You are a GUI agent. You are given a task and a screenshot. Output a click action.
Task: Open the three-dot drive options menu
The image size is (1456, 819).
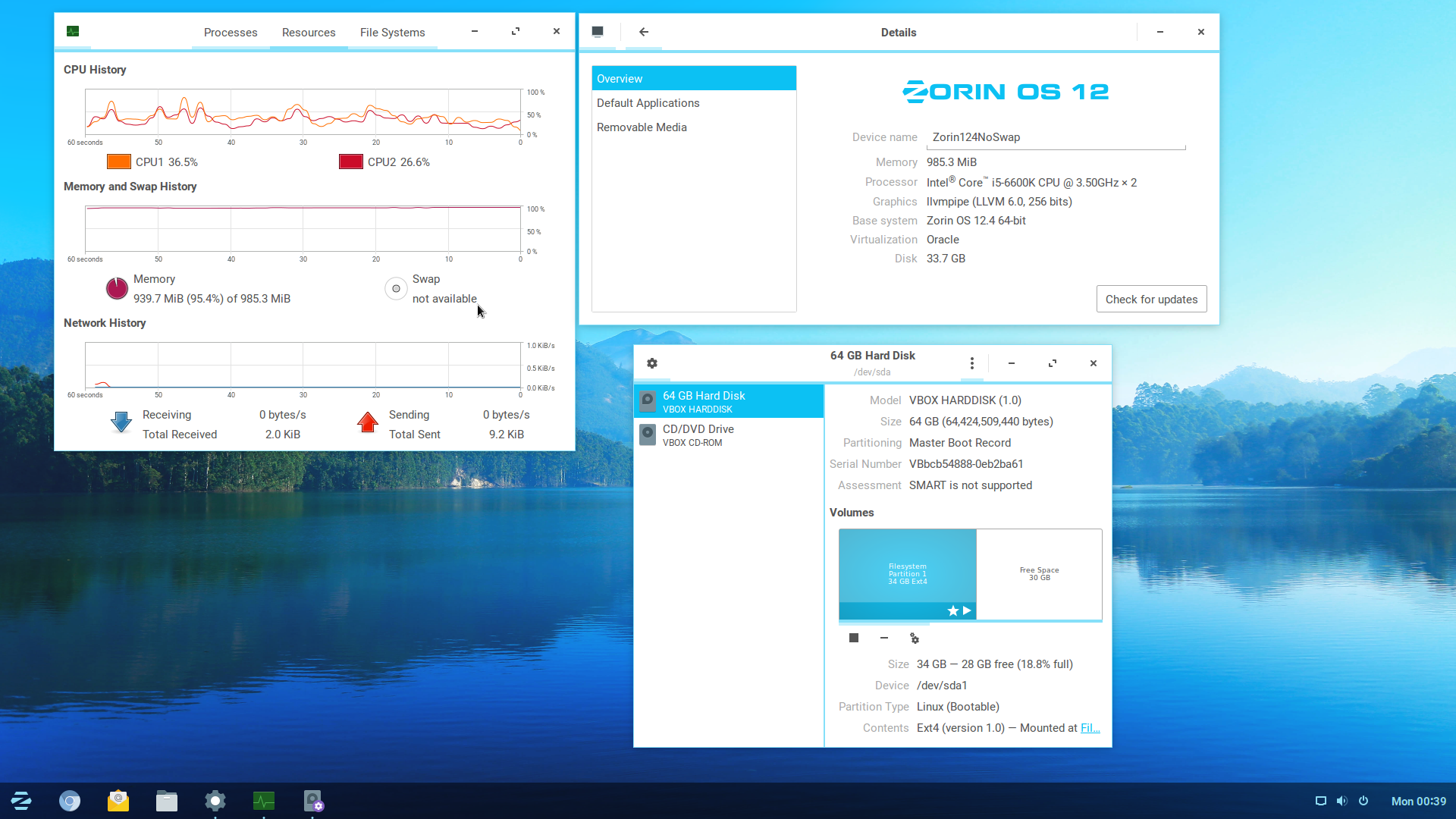[971, 363]
